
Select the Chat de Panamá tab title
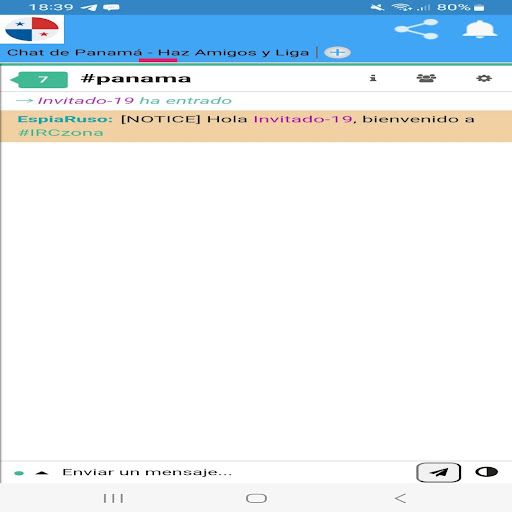[x=158, y=52]
